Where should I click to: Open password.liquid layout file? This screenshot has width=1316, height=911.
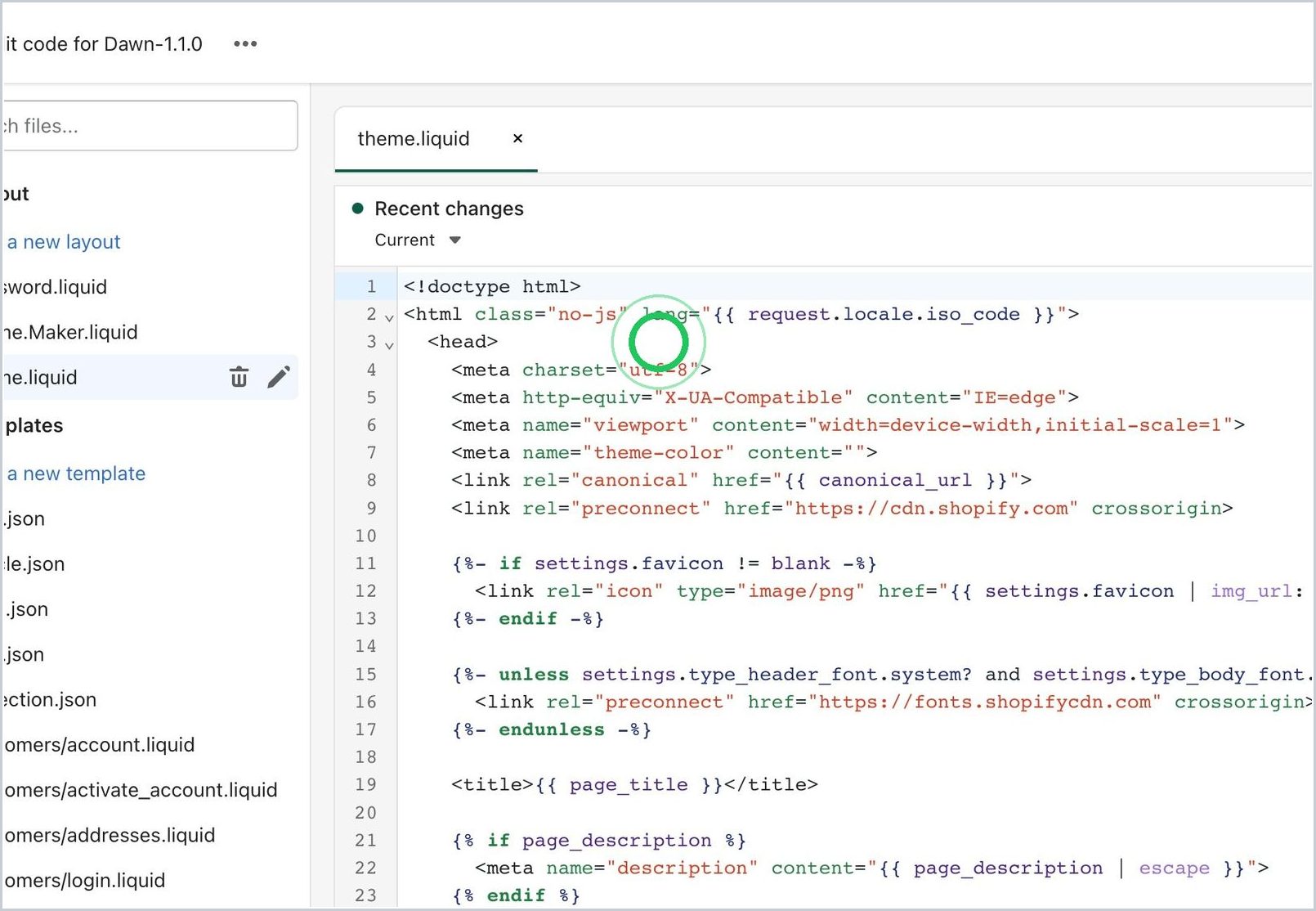pos(55,287)
